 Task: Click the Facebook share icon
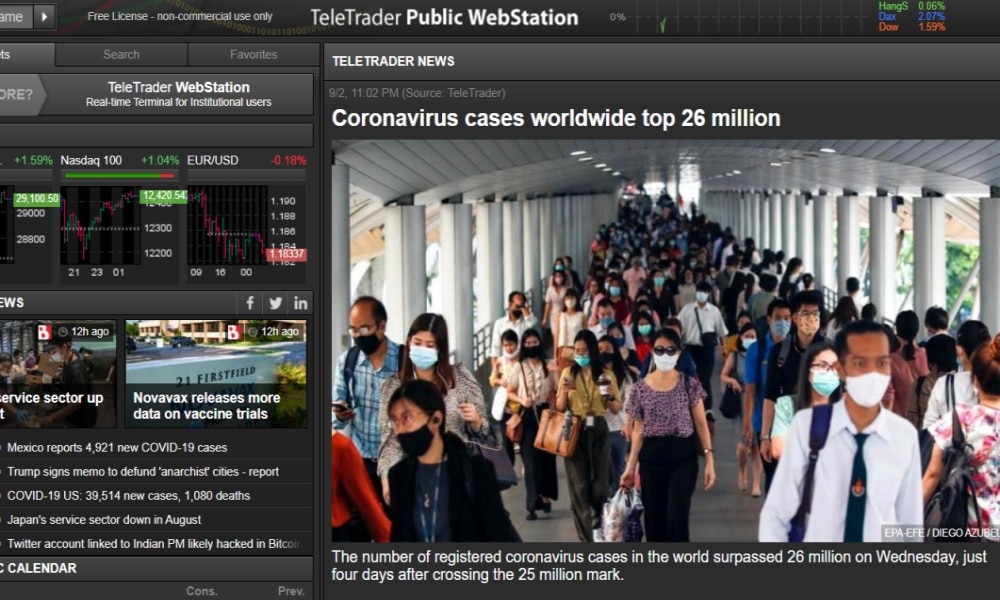click(x=251, y=303)
